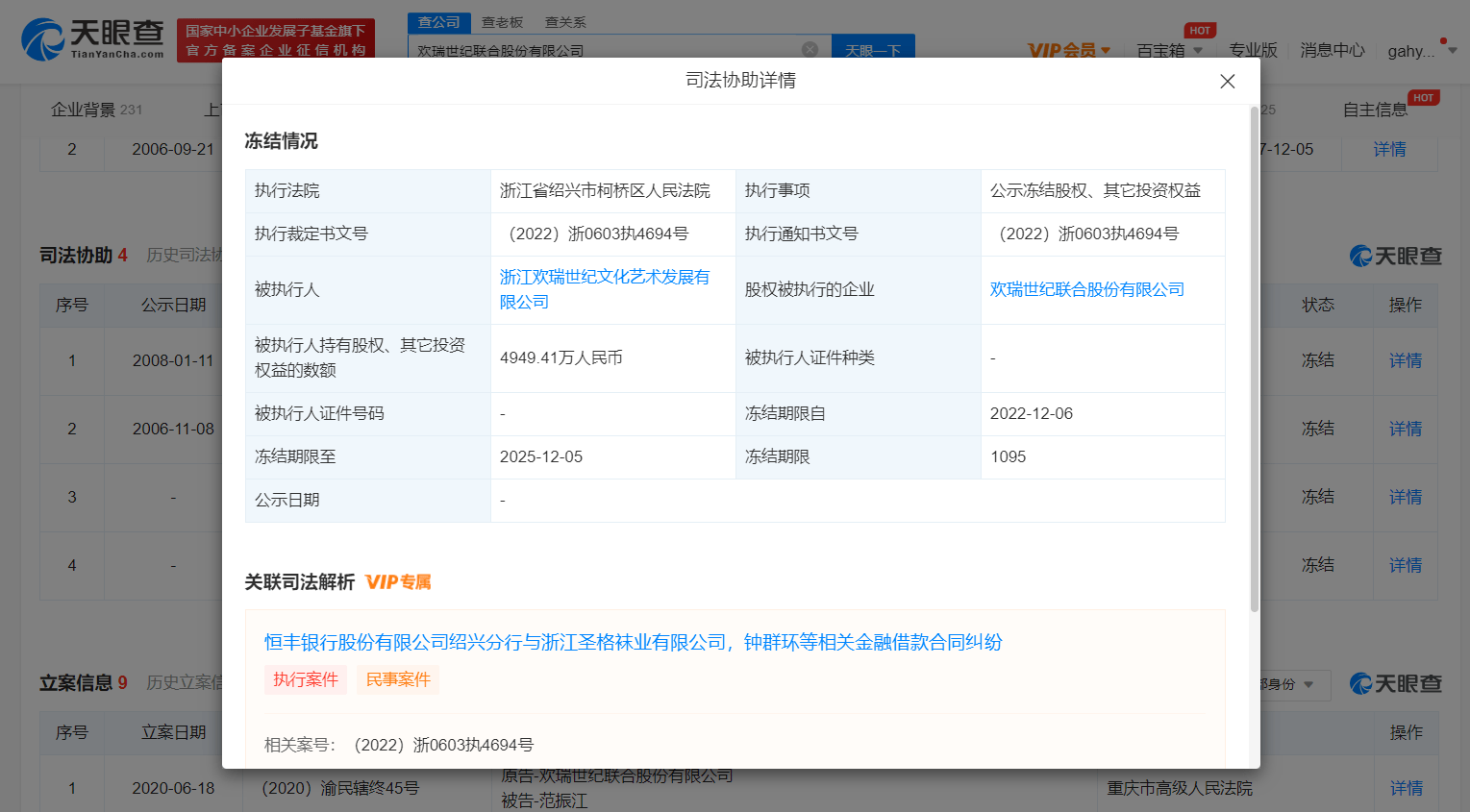Open the 恒丰银行 loan dispute case link

pyautogui.click(x=635, y=642)
